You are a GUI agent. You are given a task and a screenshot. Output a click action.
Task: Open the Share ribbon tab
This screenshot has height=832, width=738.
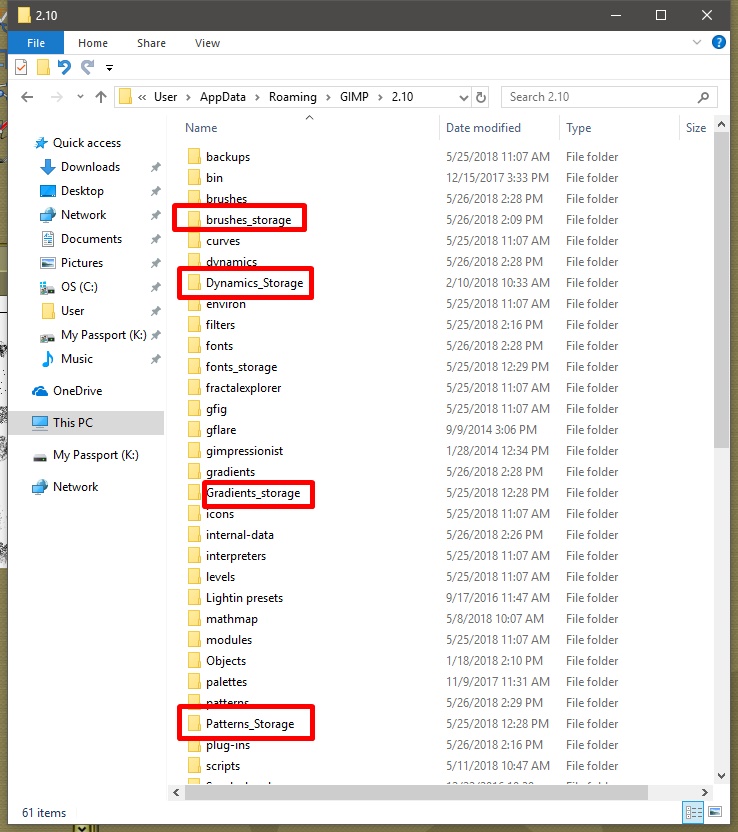coord(151,43)
